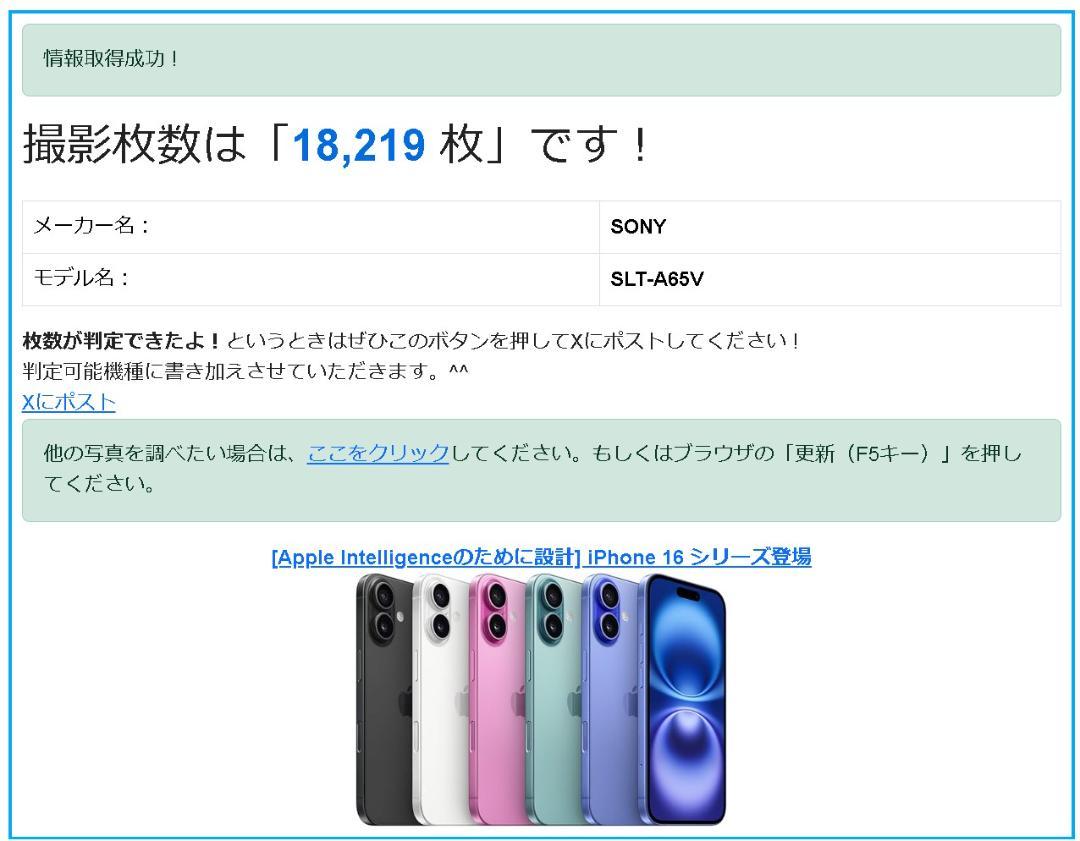1080x841 pixels.
Task: Click the green '他の写真を調べたい場合は' notice box
Action: pyautogui.click(x=541, y=470)
